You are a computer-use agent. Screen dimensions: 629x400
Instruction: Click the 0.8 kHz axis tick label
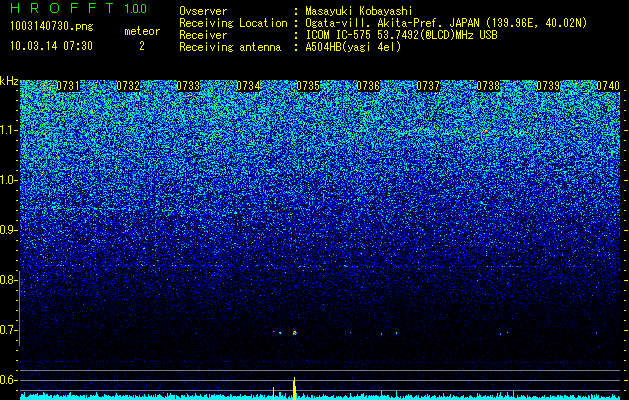(7, 280)
